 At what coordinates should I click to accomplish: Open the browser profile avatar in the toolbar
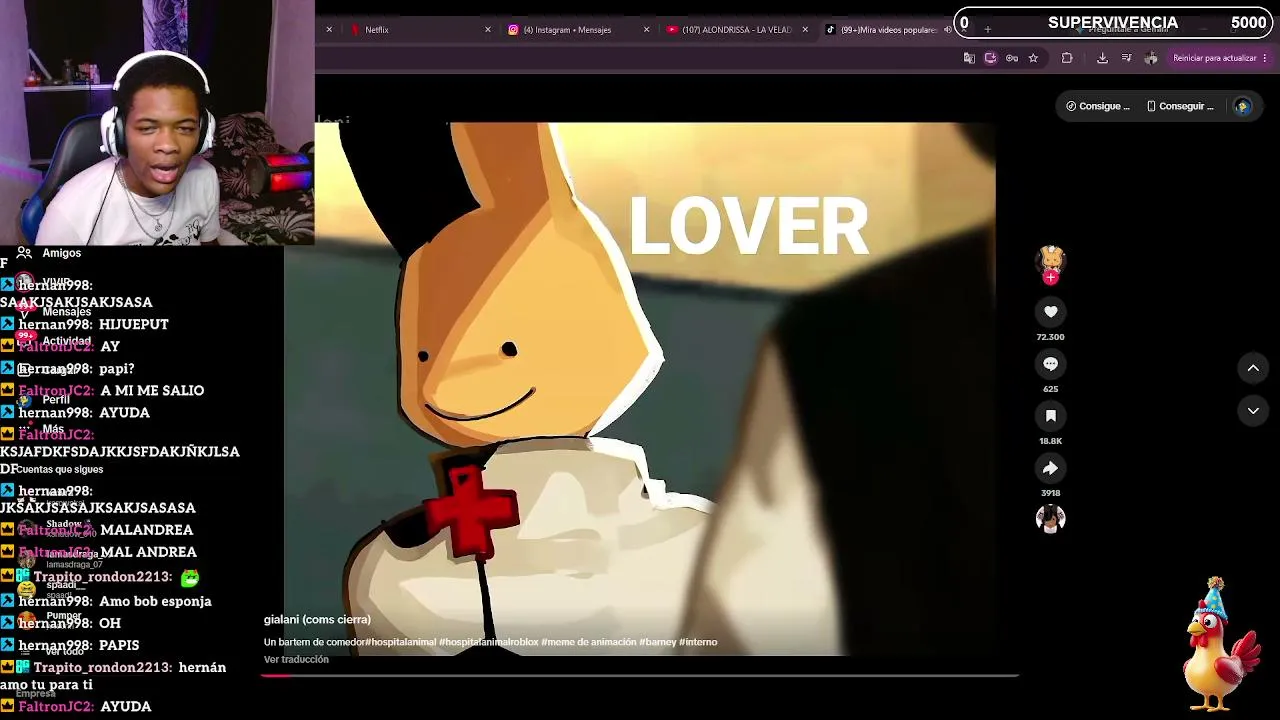click(1151, 58)
